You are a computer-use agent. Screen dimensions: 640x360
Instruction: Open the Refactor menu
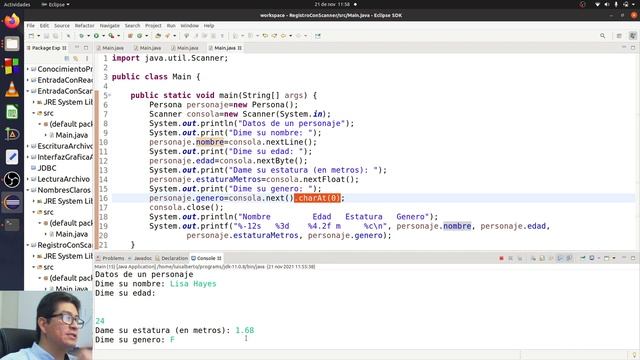pyautogui.click(x=84, y=26)
